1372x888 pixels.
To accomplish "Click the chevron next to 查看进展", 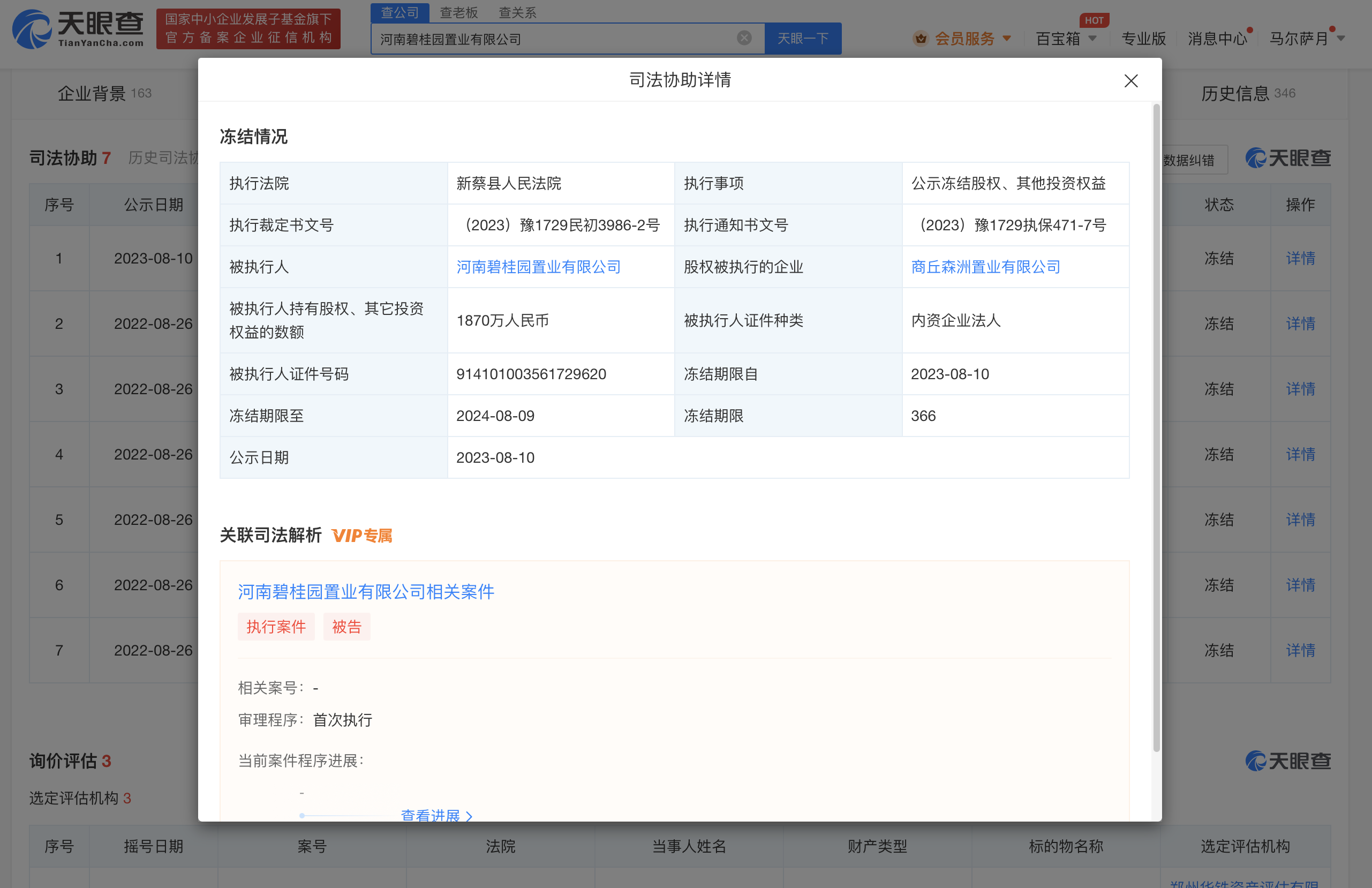I will [x=469, y=815].
